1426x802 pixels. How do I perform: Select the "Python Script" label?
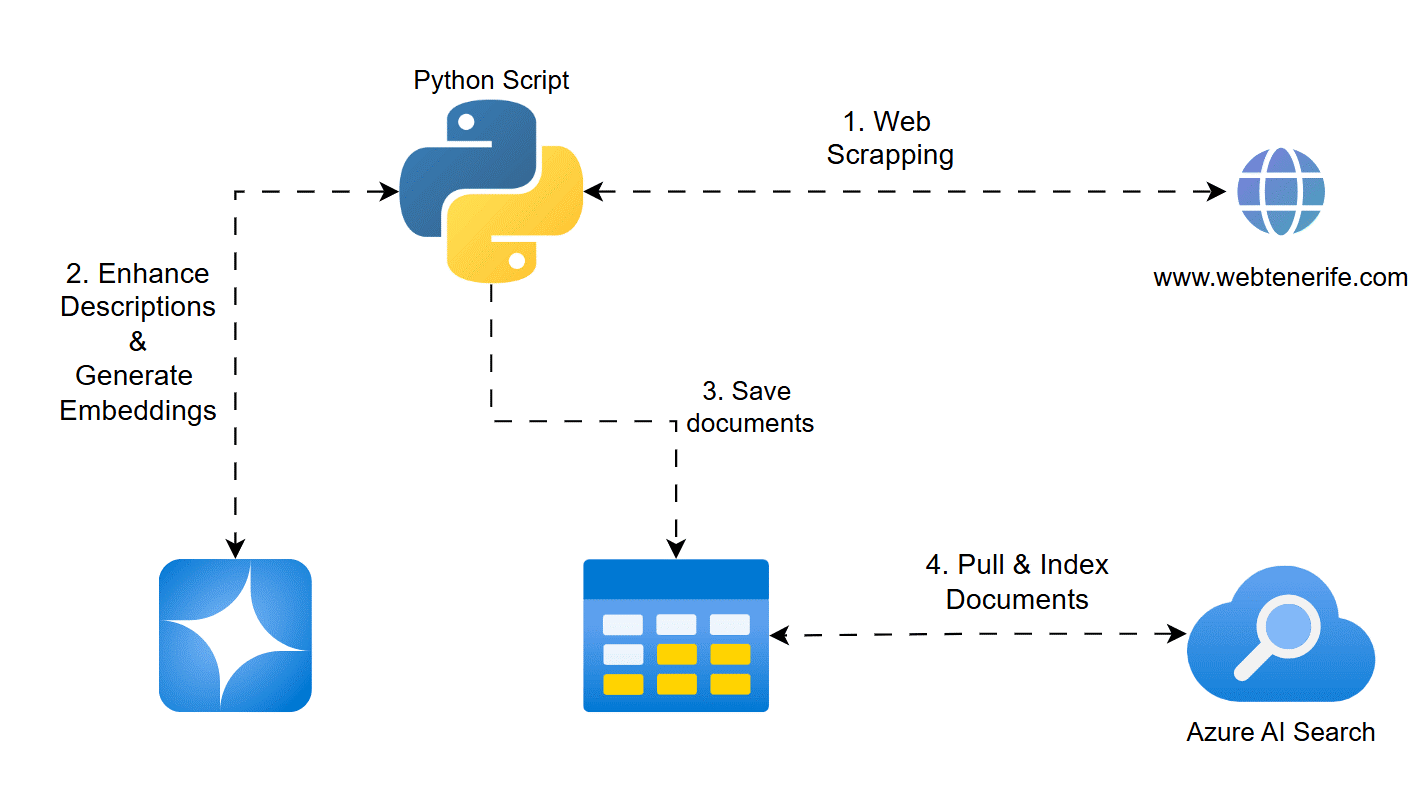(491, 80)
